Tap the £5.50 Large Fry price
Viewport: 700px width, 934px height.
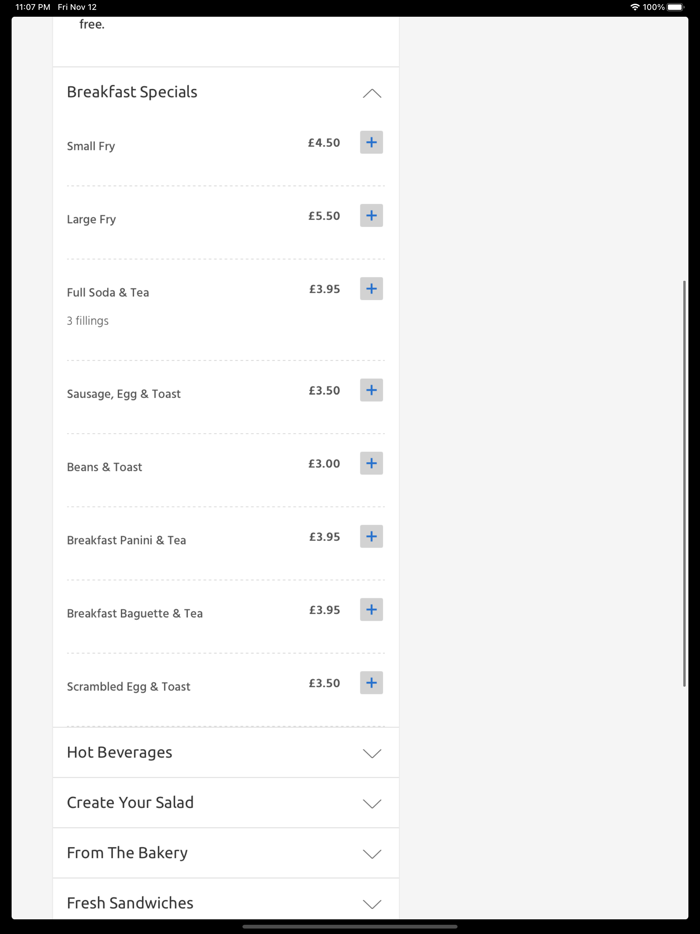coord(324,216)
